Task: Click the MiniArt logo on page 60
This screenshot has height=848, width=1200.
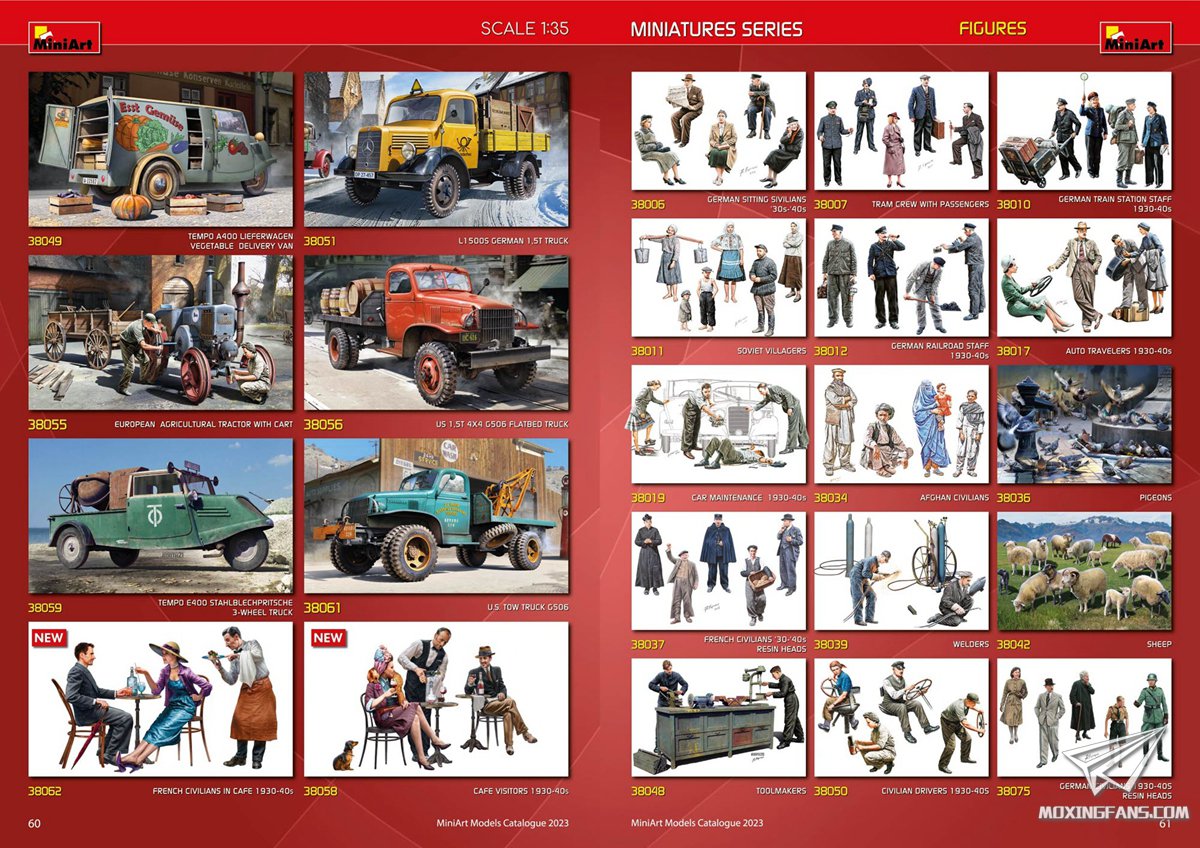Action: point(64,37)
